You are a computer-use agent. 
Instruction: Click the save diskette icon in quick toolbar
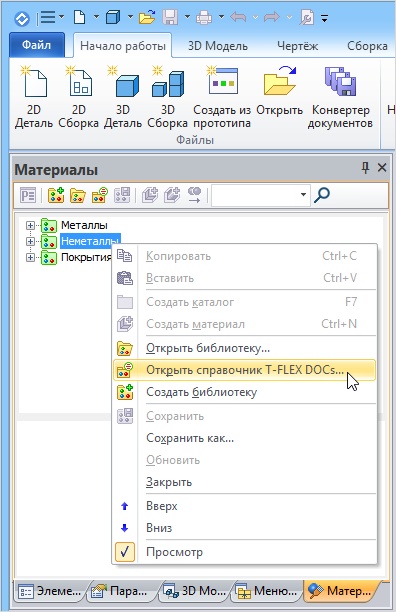170,17
